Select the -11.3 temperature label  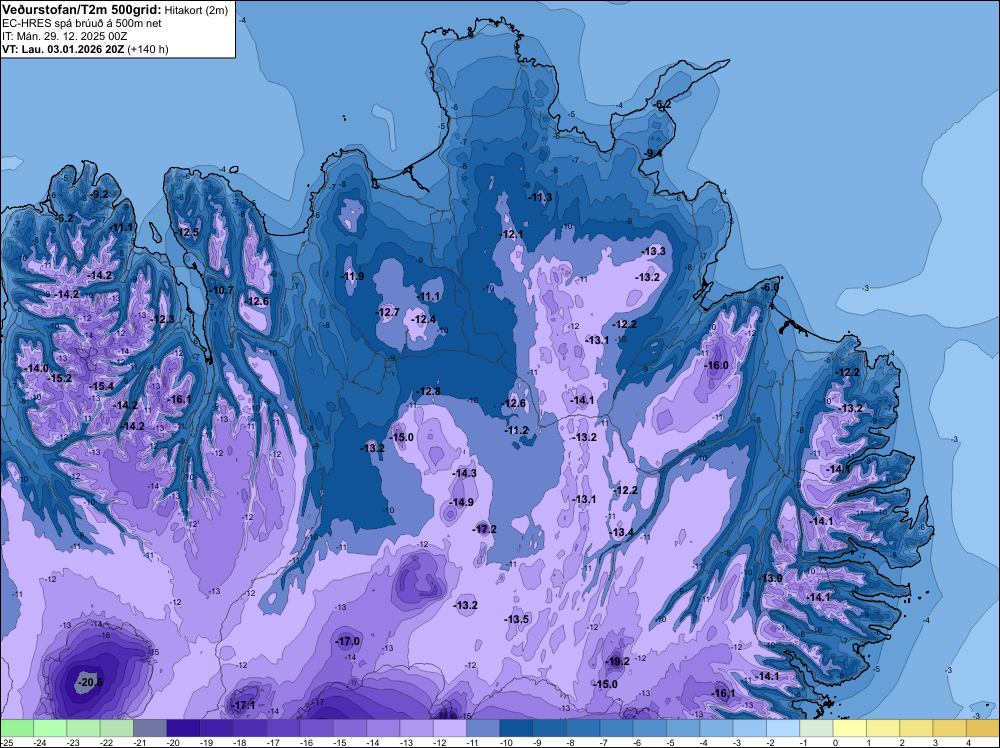(540, 197)
